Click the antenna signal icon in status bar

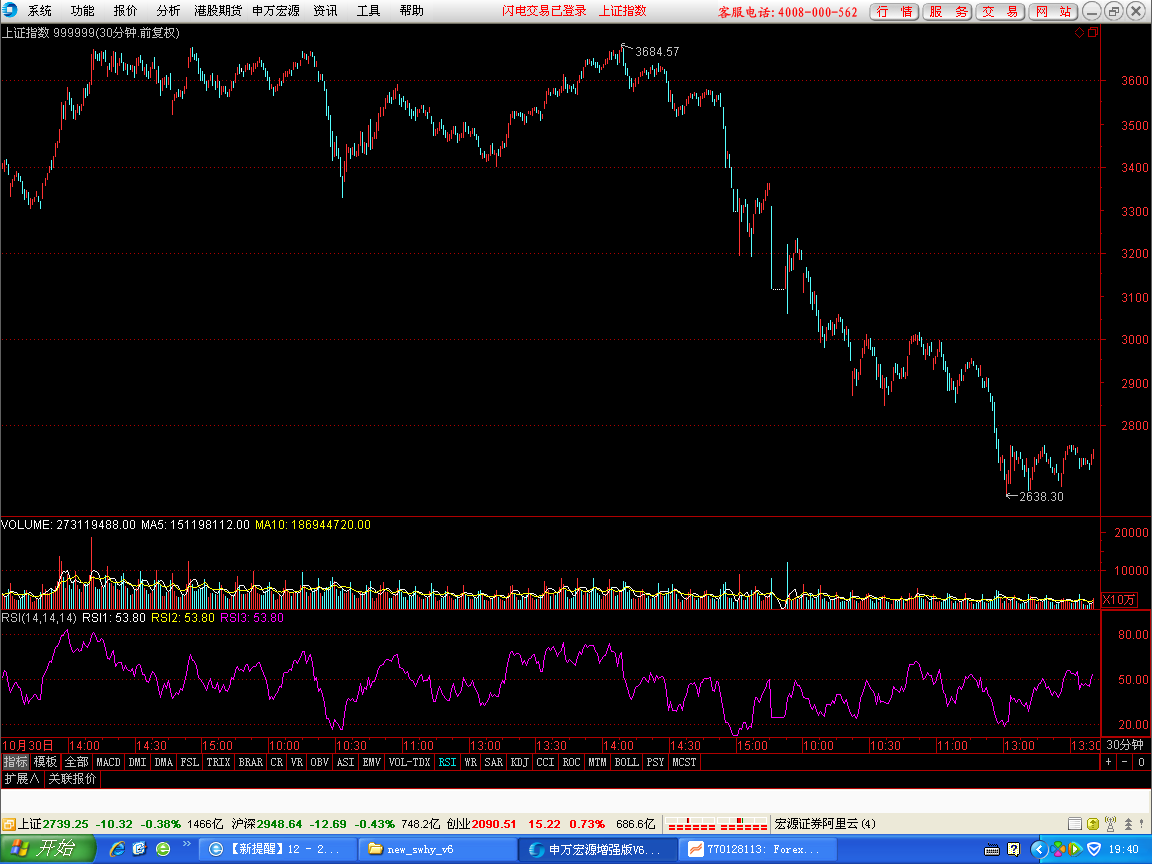(x=1110, y=824)
